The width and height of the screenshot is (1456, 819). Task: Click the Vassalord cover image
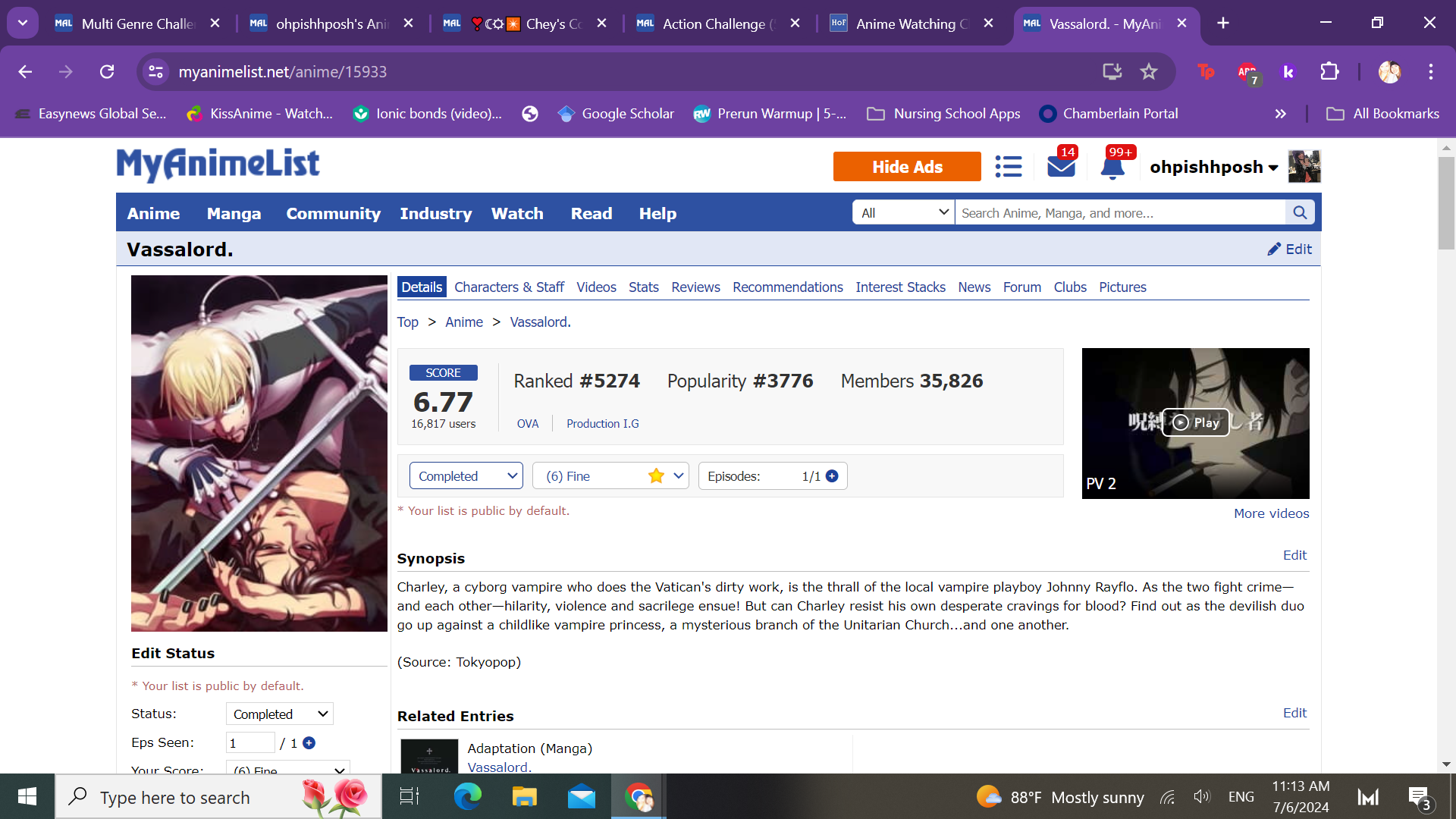(x=259, y=453)
